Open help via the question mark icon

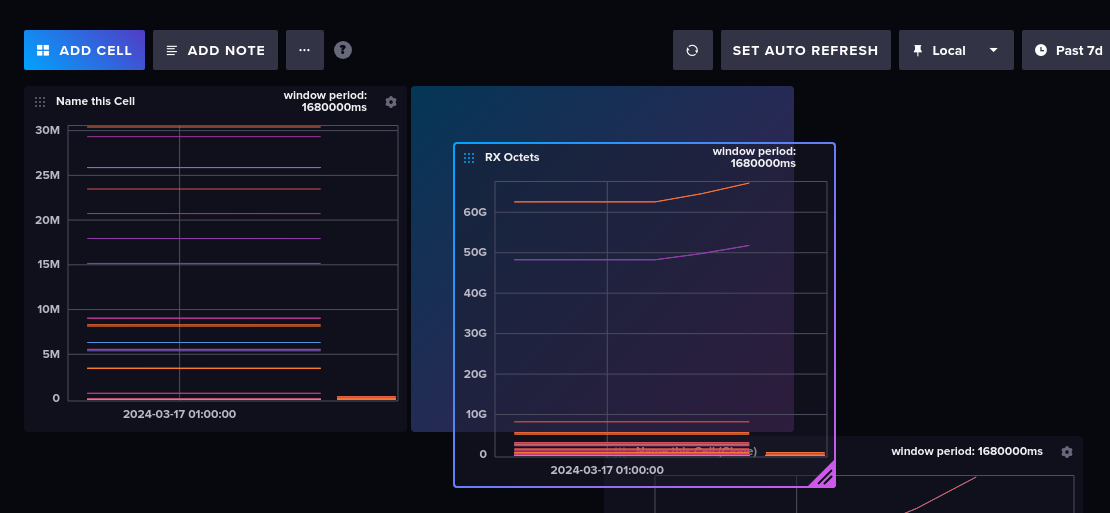(343, 50)
